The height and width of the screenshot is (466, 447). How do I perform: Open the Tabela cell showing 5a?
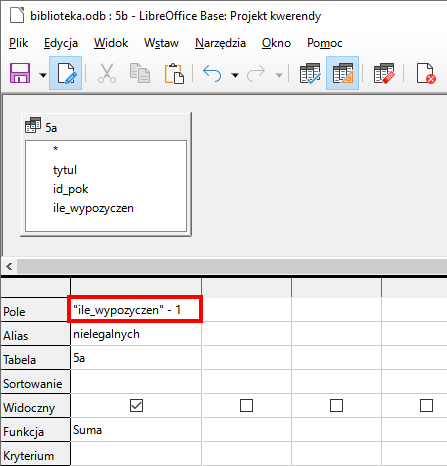pos(136,358)
